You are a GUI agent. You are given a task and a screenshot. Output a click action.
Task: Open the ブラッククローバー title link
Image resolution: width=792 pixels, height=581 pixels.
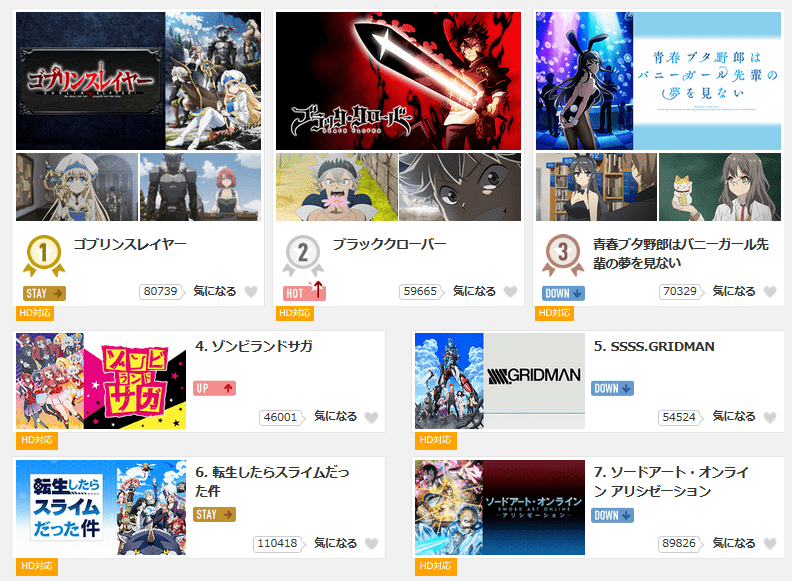(x=389, y=245)
